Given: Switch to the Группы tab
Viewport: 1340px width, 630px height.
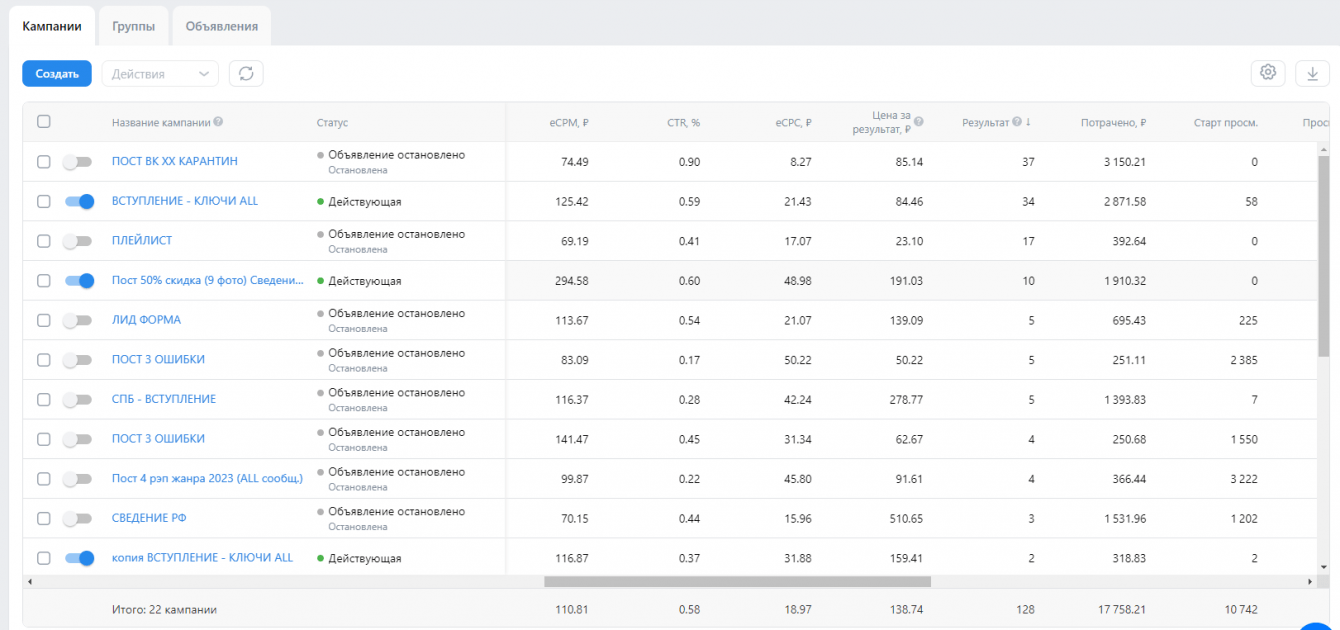Looking at the screenshot, I should [133, 26].
